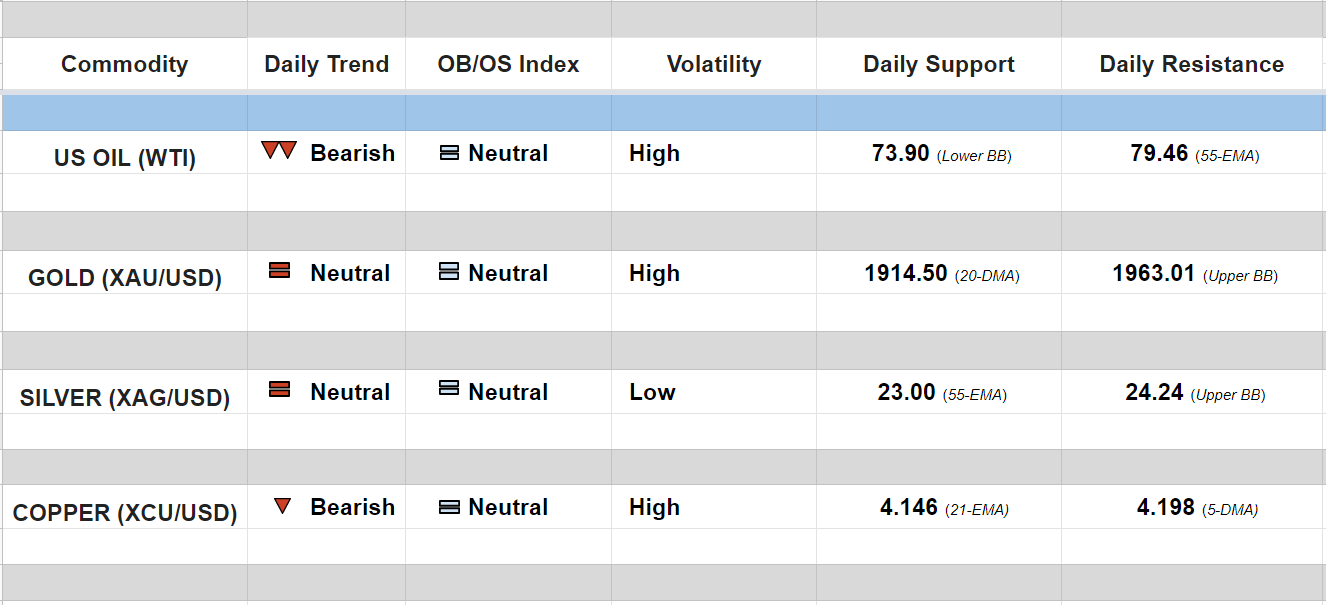Click the Copper OB/OS neutral bars icon
This screenshot has height=608, width=1328.
pos(449,507)
